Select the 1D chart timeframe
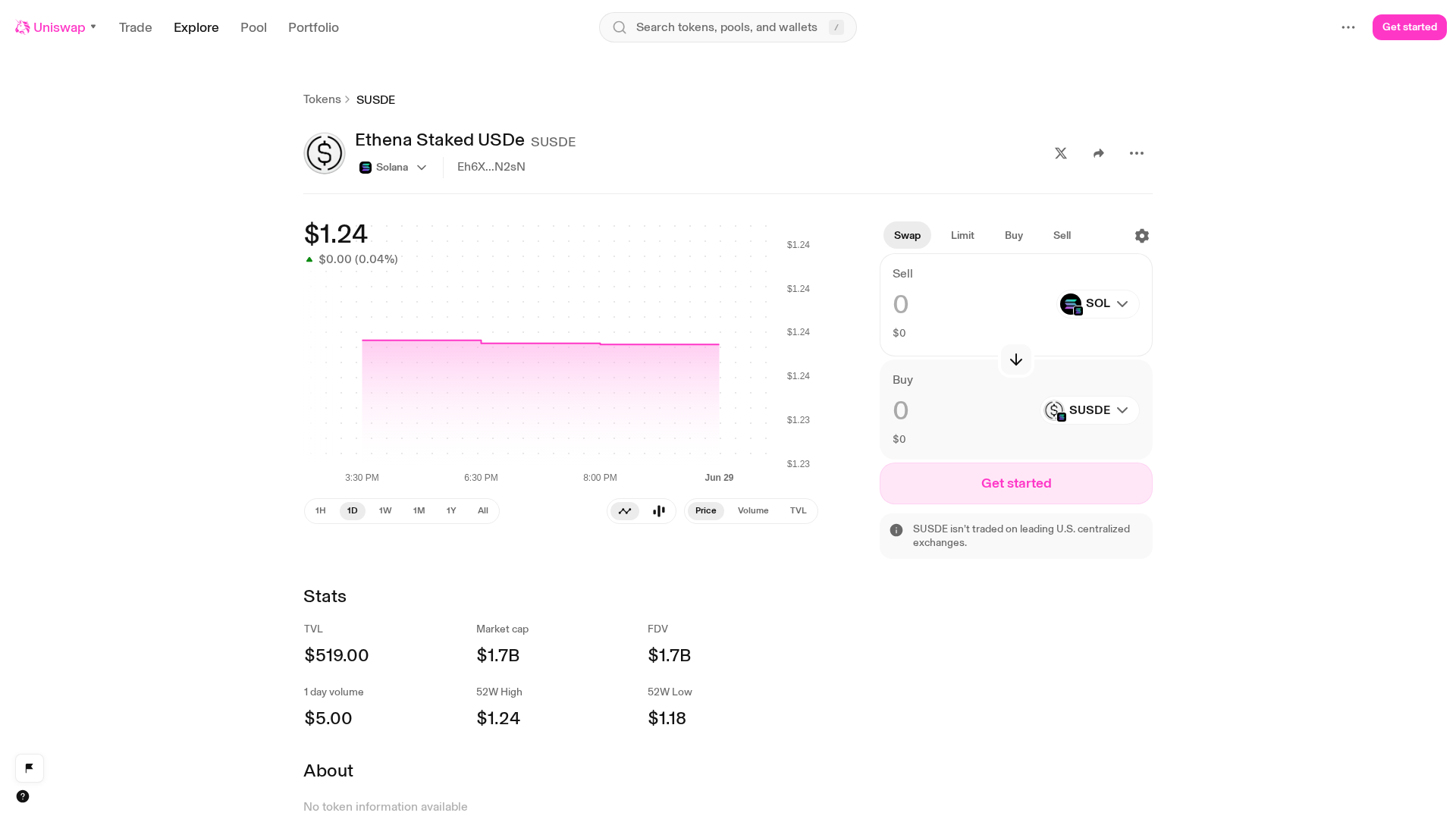The width and height of the screenshot is (1456, 819). point(353,511)
